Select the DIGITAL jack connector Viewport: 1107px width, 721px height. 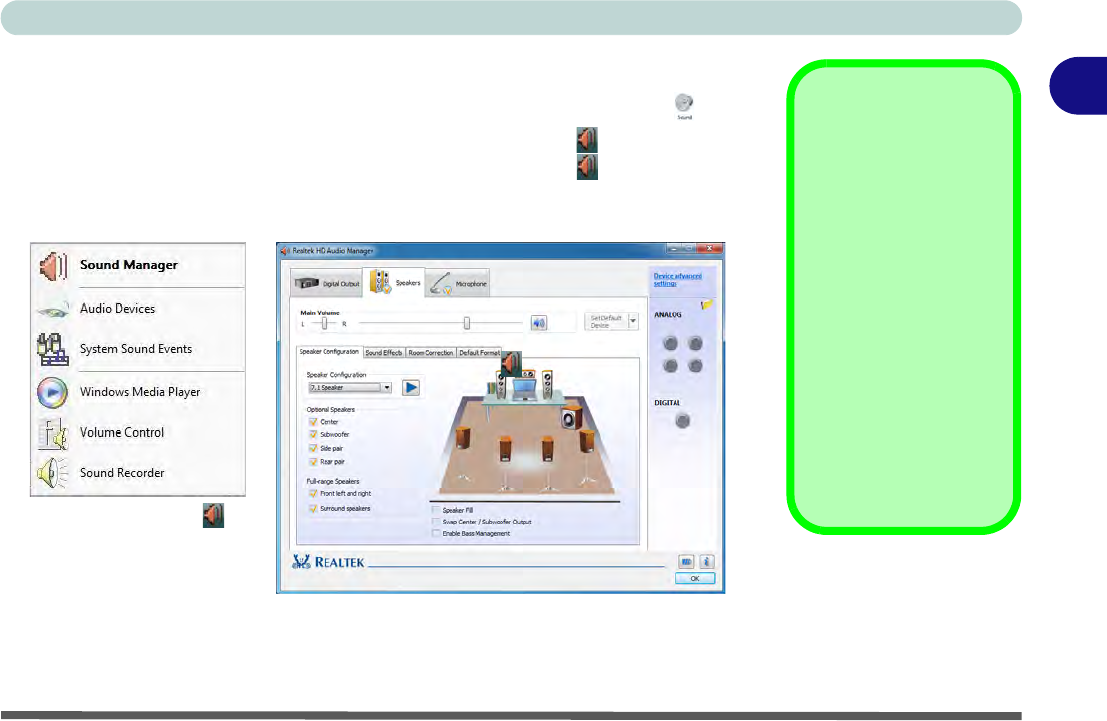pos(682,422)
